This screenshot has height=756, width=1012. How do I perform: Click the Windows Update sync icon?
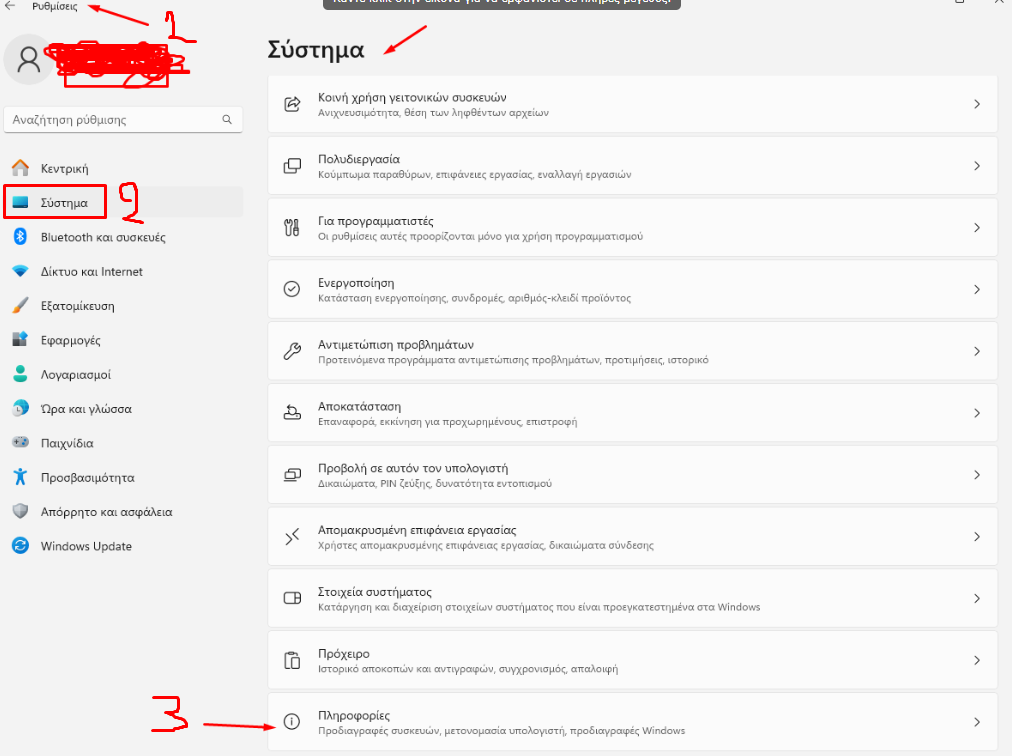click(x=20, y=546)
